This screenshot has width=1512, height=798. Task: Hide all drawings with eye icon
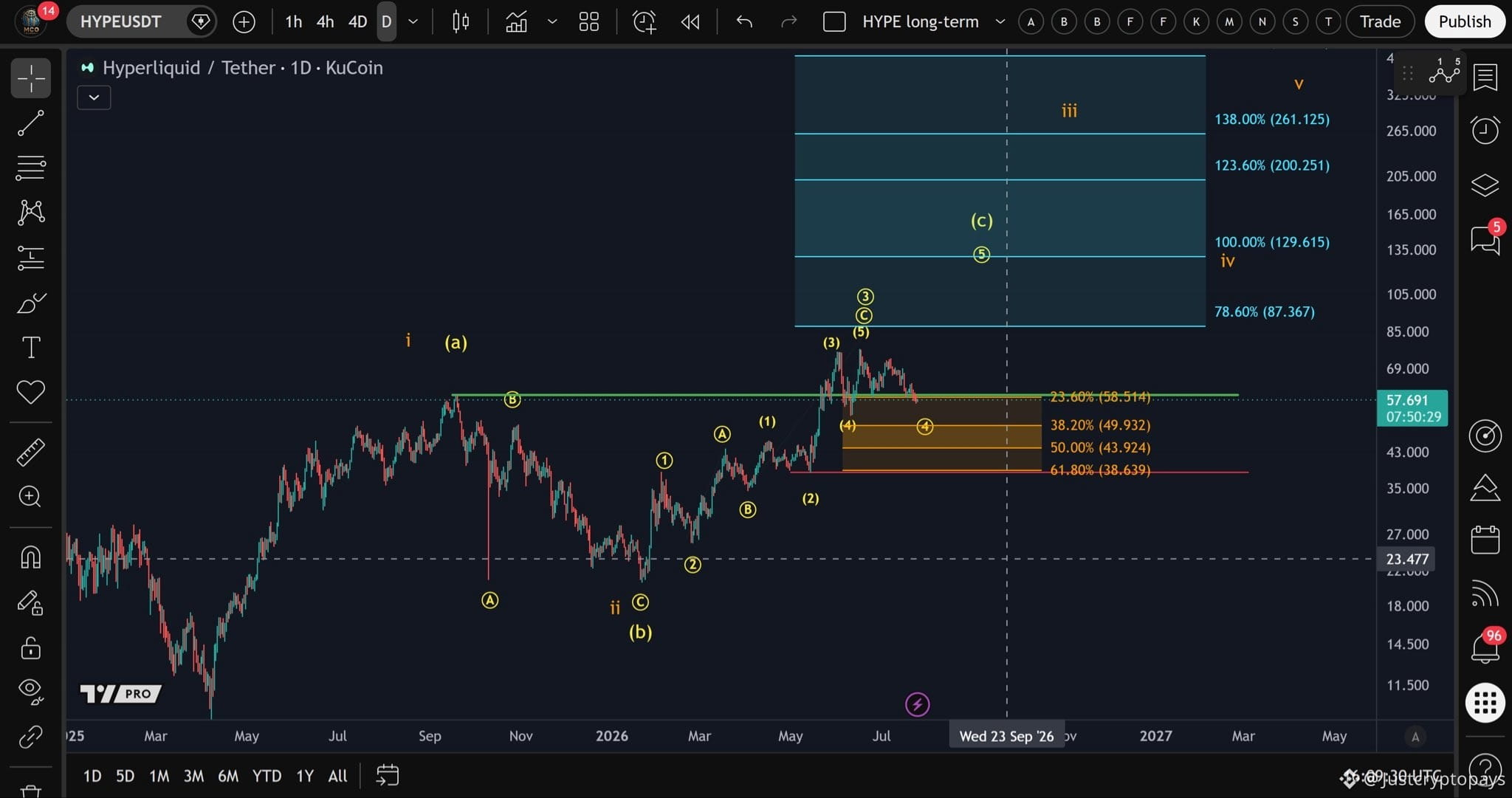[31, 691]
